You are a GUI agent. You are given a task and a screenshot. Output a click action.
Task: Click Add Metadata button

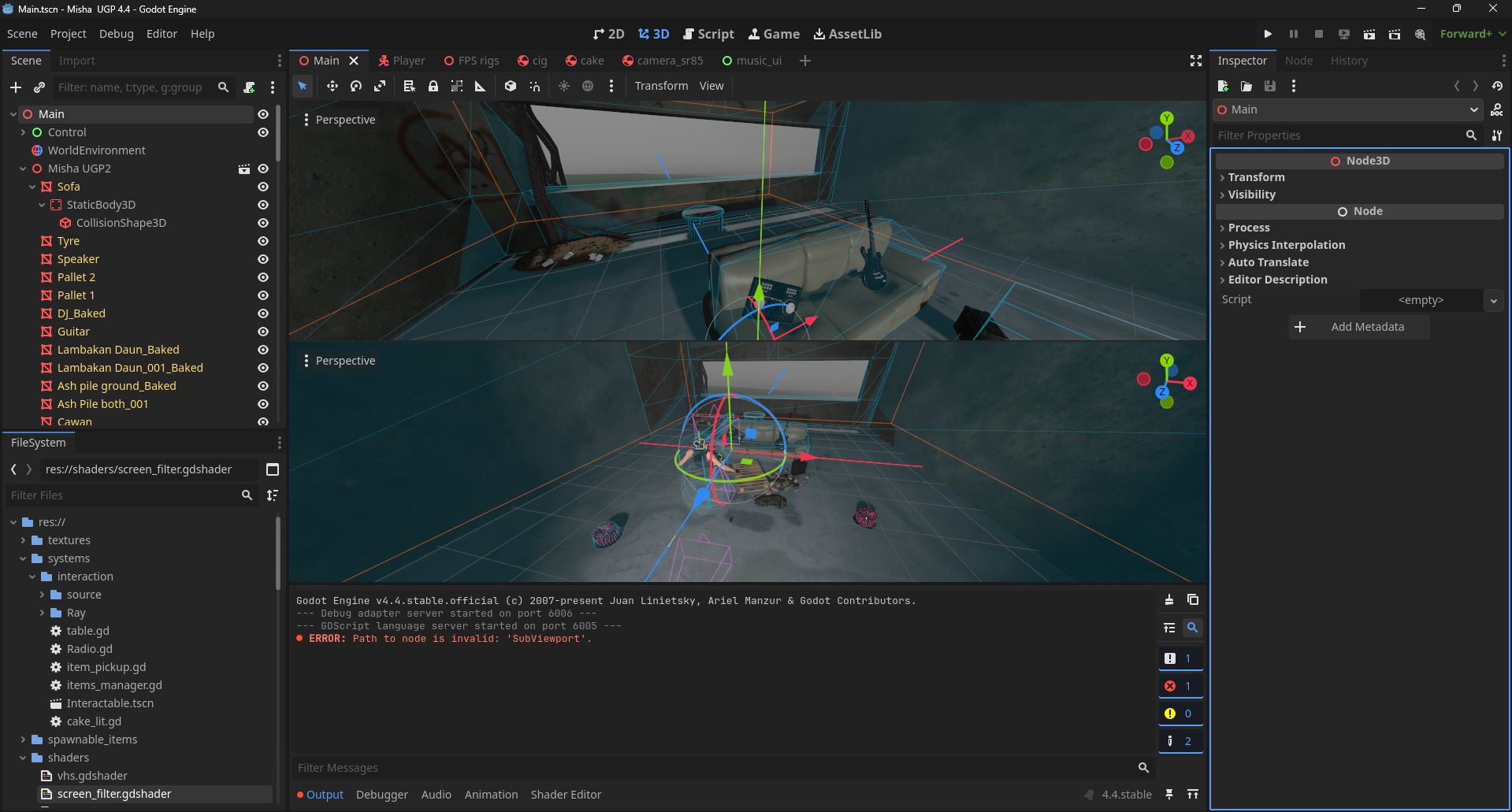click(x=1359, y=327)
